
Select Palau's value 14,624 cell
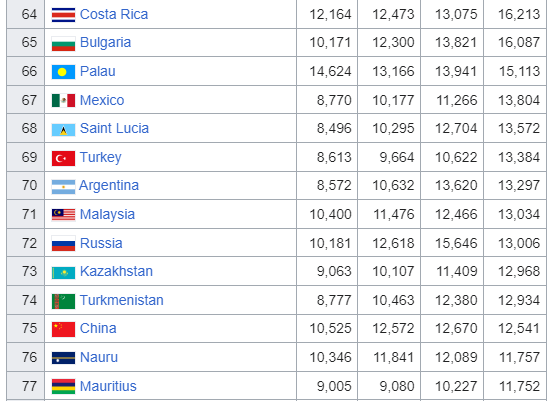click(327, 71)
